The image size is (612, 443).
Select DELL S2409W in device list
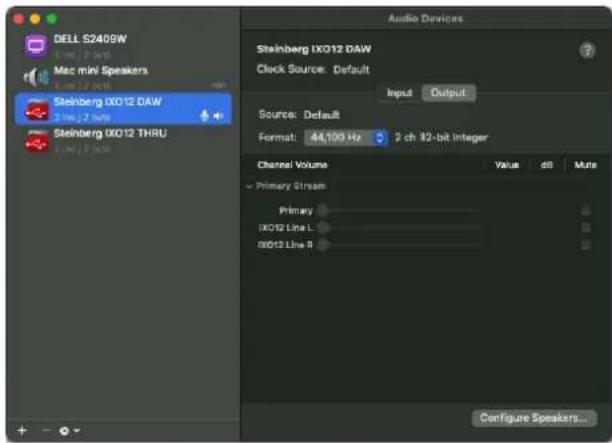[123, 46]
